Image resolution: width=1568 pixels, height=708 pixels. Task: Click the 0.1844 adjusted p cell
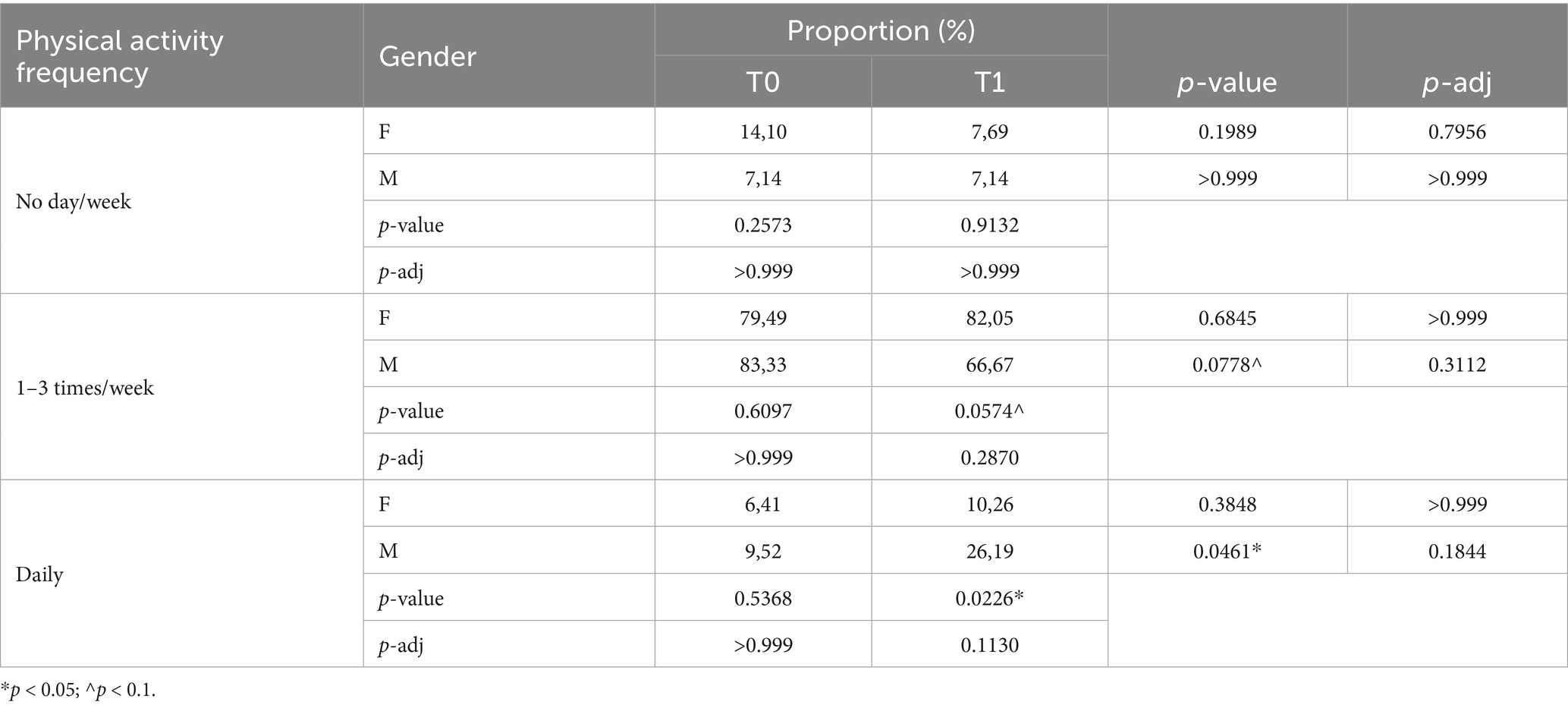(x=1456, y=551)
